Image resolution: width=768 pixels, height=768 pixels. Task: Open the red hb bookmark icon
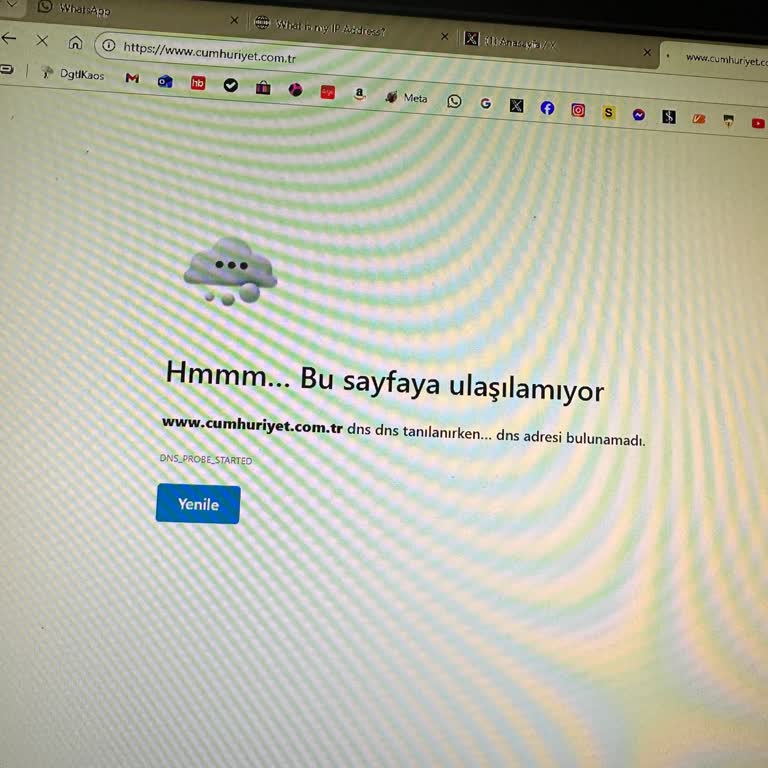tap(198, 83)
